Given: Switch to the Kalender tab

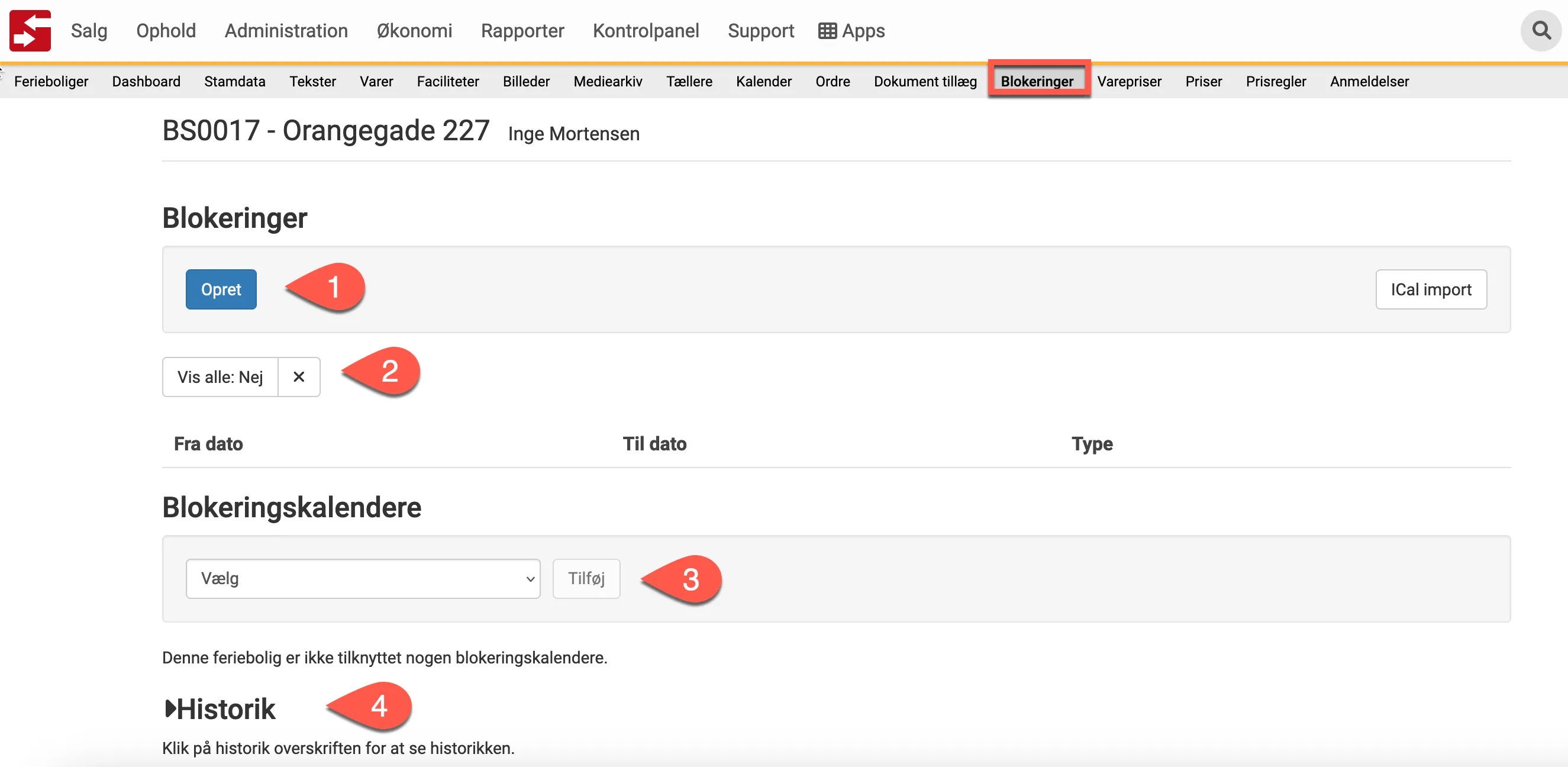Looking at the screenshot, I should pyautogui.click(x=763, y=81).
